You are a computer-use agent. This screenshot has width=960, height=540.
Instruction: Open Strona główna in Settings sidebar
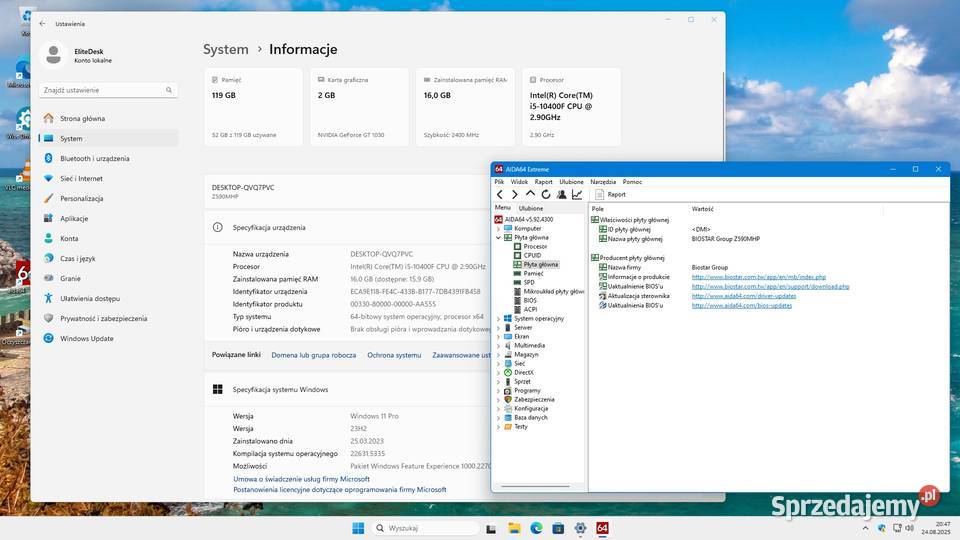point(109,119)
